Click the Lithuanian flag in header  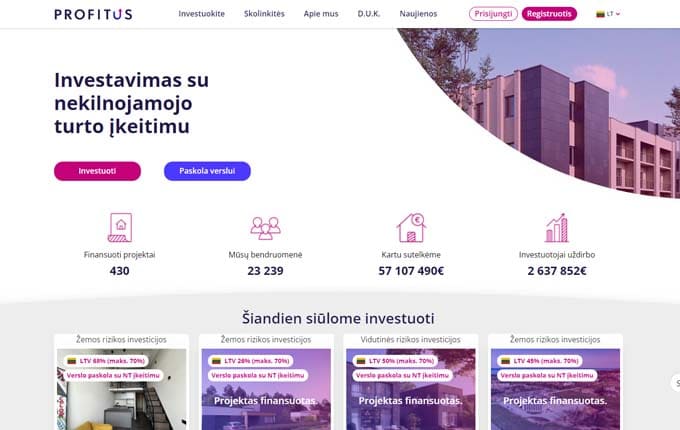coord(600,14)
